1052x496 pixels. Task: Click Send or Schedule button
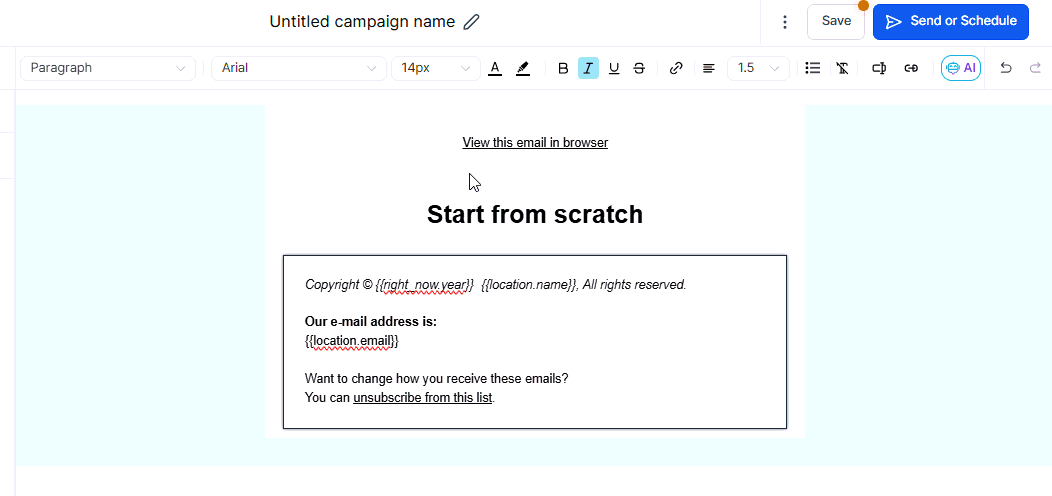[x=950, y=21]
